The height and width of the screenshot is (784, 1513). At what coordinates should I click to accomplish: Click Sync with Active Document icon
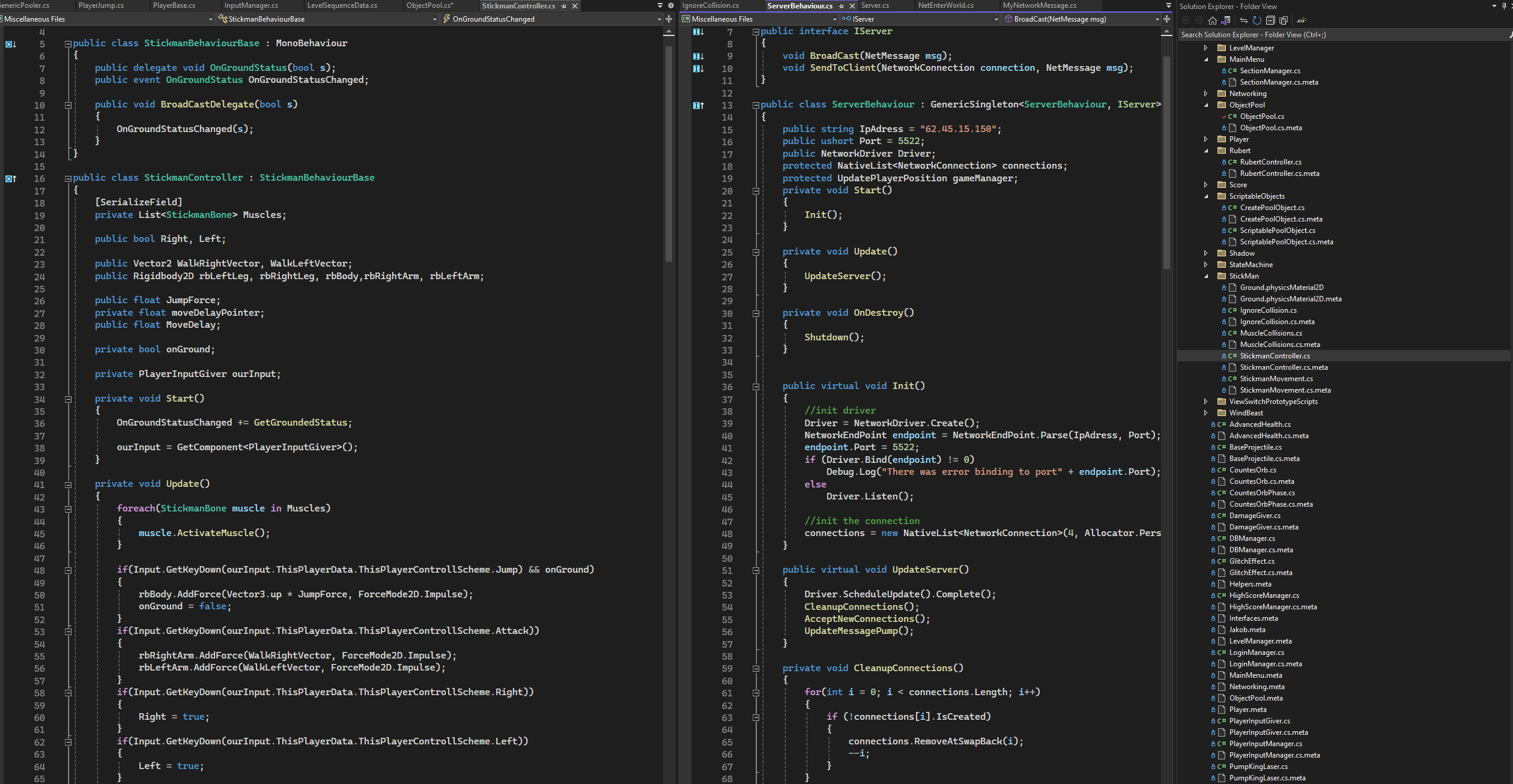click(x=1244, y=20)
